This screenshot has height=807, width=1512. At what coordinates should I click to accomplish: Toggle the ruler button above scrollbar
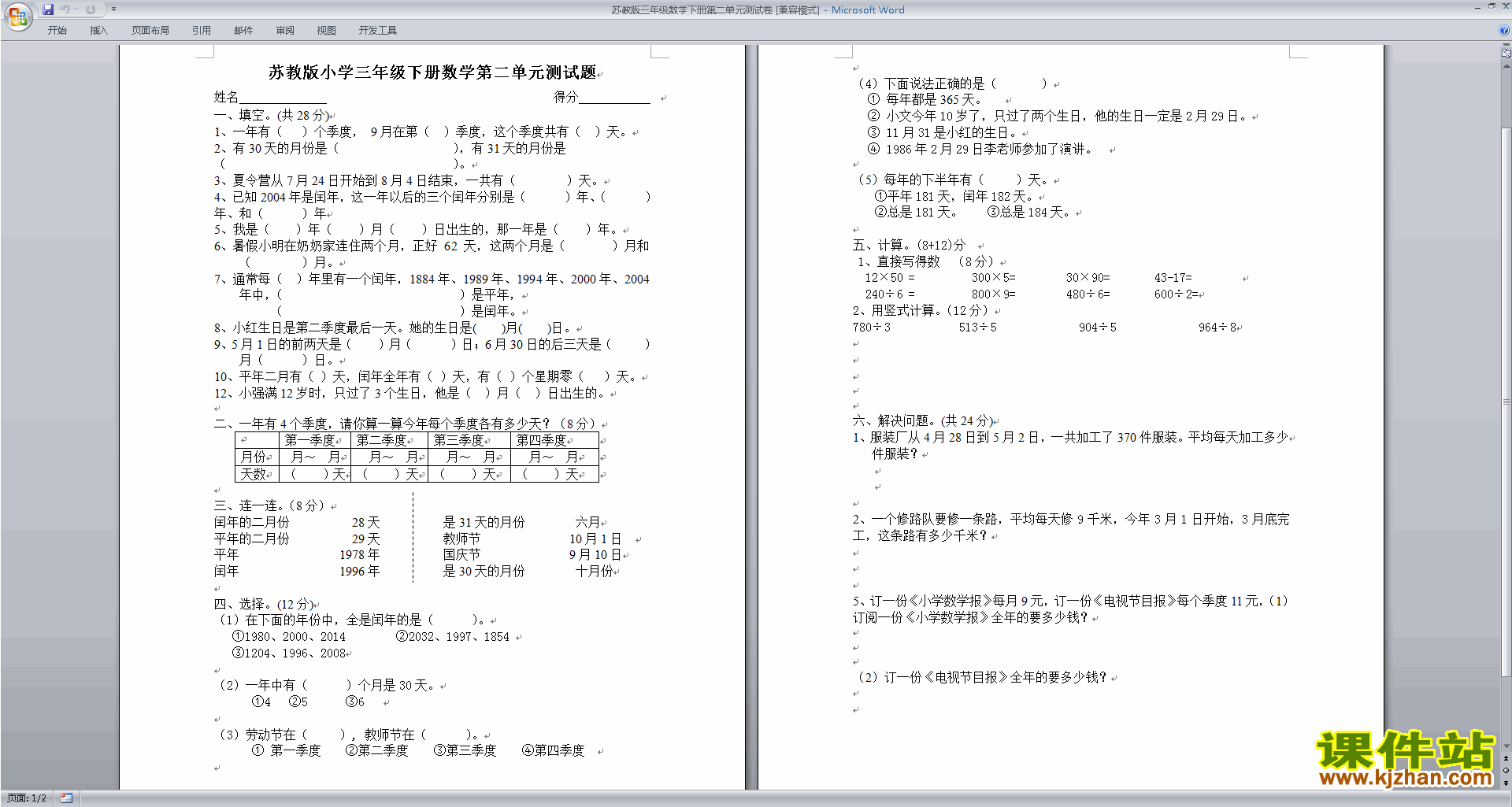(x=1506, y=54)
